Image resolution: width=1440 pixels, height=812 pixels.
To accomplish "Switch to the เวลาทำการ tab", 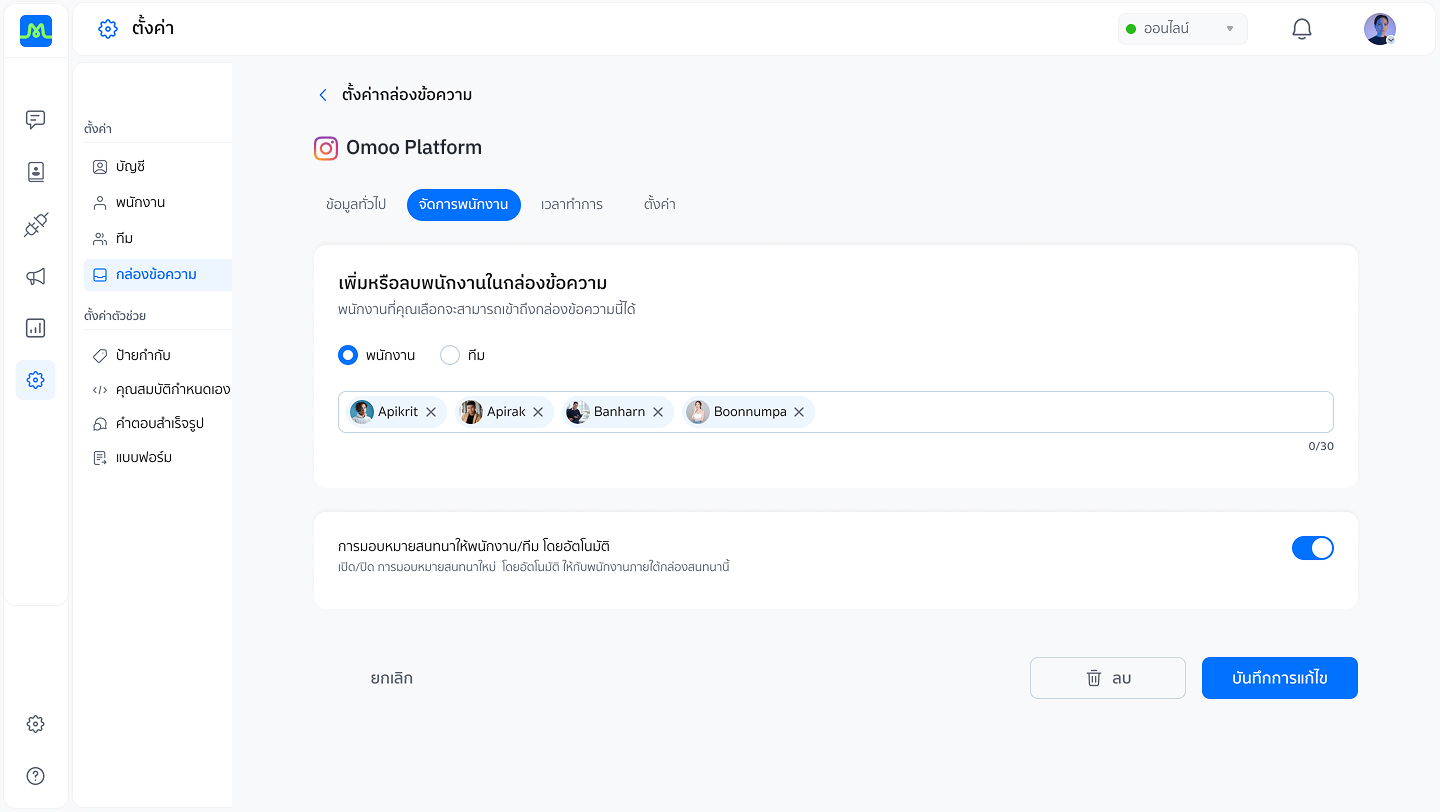I will pos(572,204).
